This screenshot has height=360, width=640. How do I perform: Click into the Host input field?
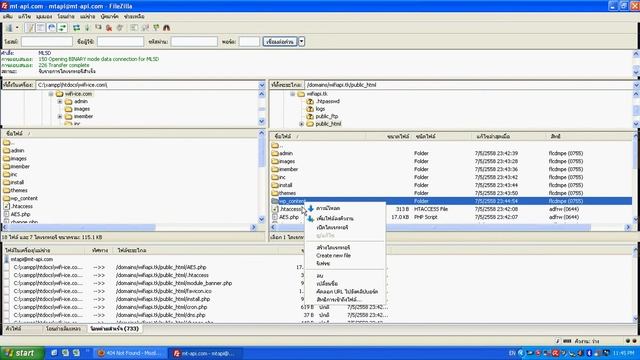coord(47,42)
